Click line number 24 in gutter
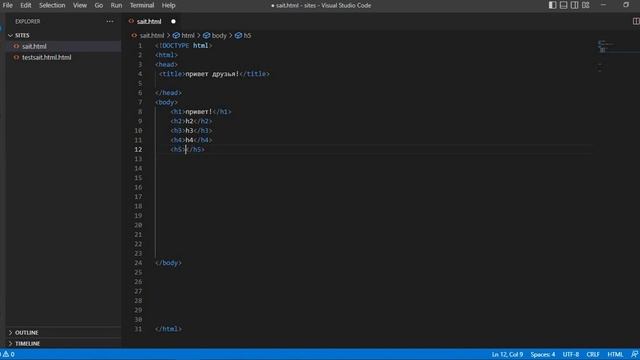Screen dimensions: 640x360 [x=138, y=263]
